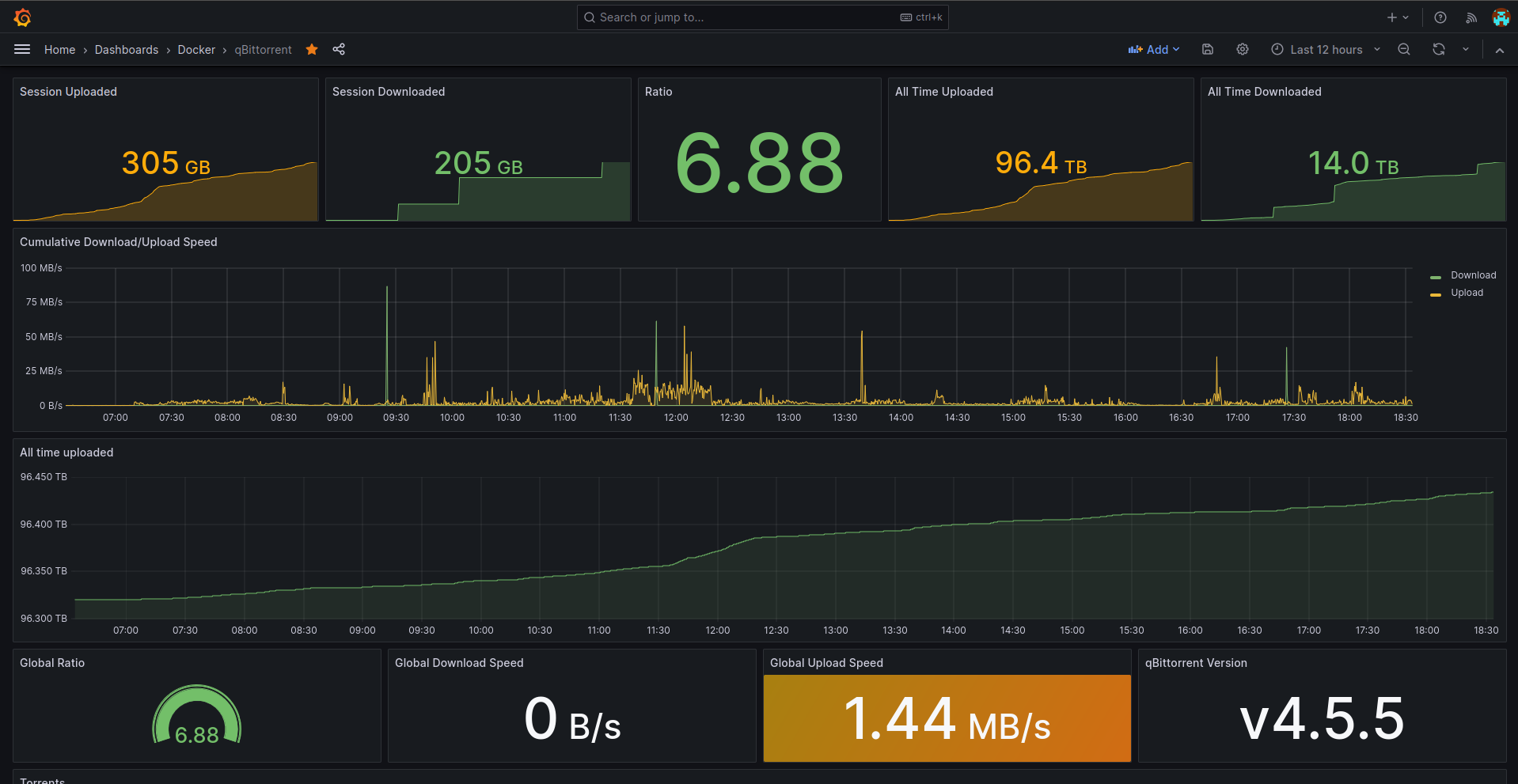The width and height of the screenshot is (1518, 784).
Task: Go to Home via the breadcrumb link
Action: coord(59,49)
